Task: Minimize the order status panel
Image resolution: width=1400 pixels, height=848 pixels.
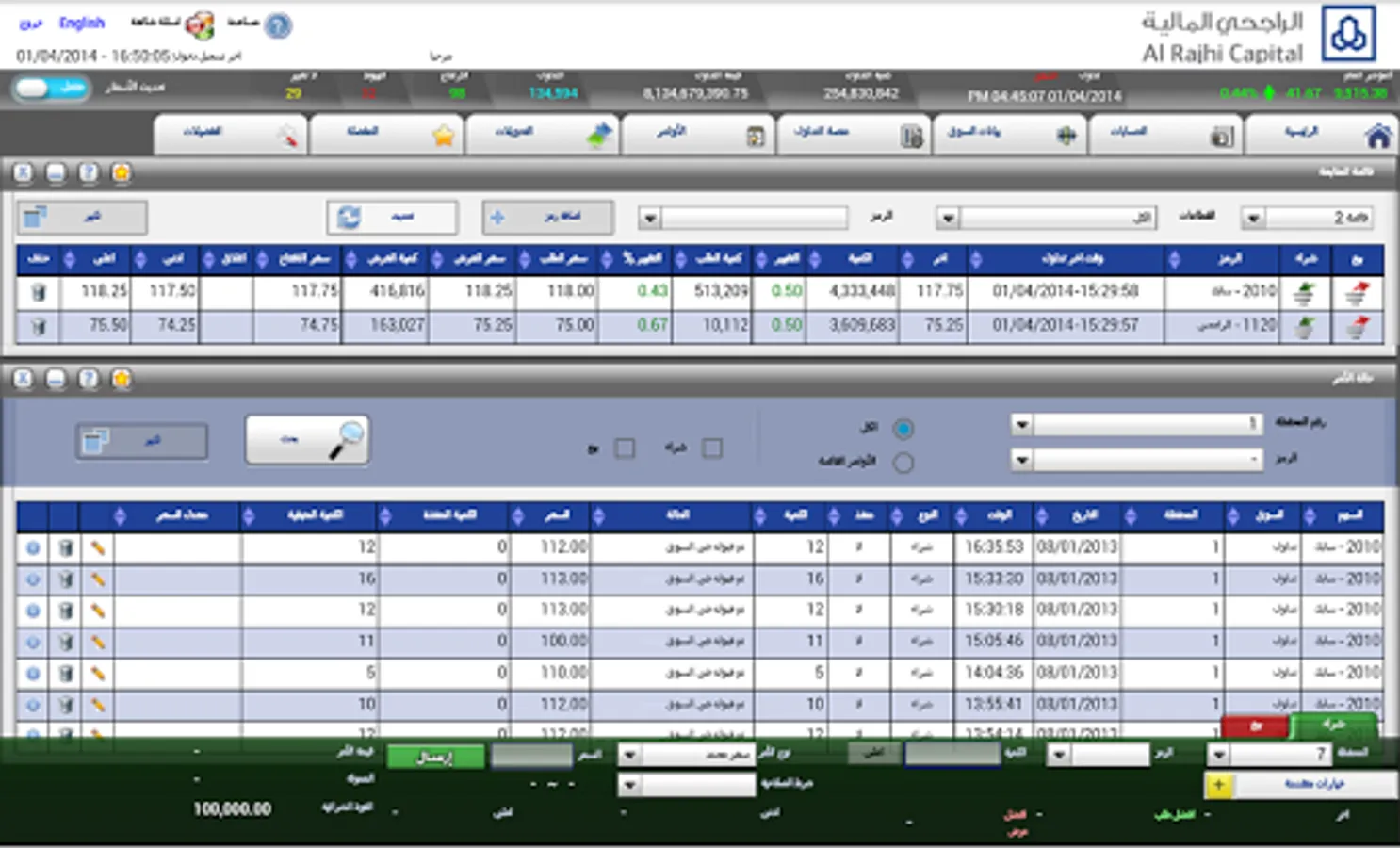Action: [x=56, y=379]
